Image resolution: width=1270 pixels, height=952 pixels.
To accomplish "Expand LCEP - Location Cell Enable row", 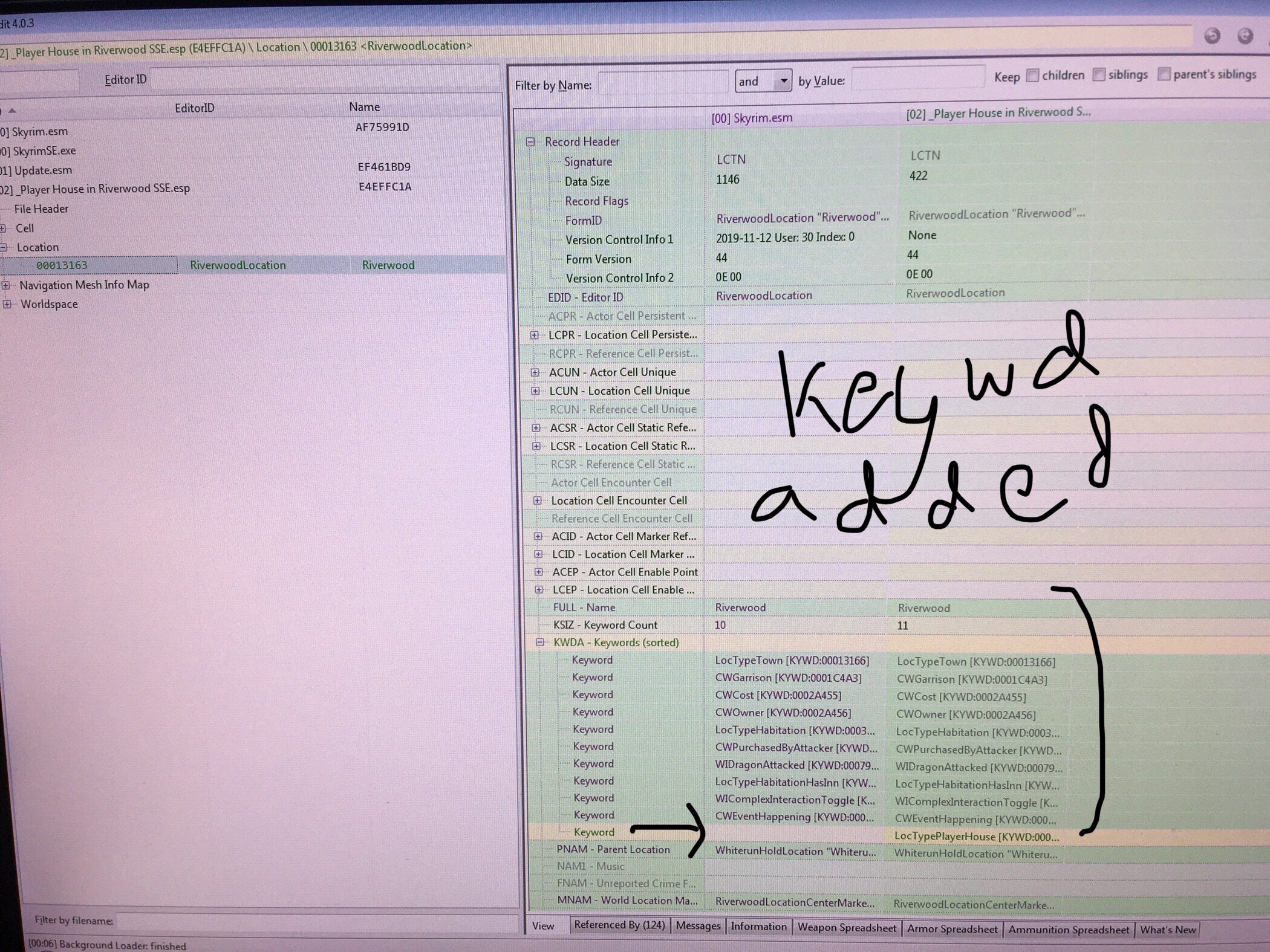I will (539, 590).
